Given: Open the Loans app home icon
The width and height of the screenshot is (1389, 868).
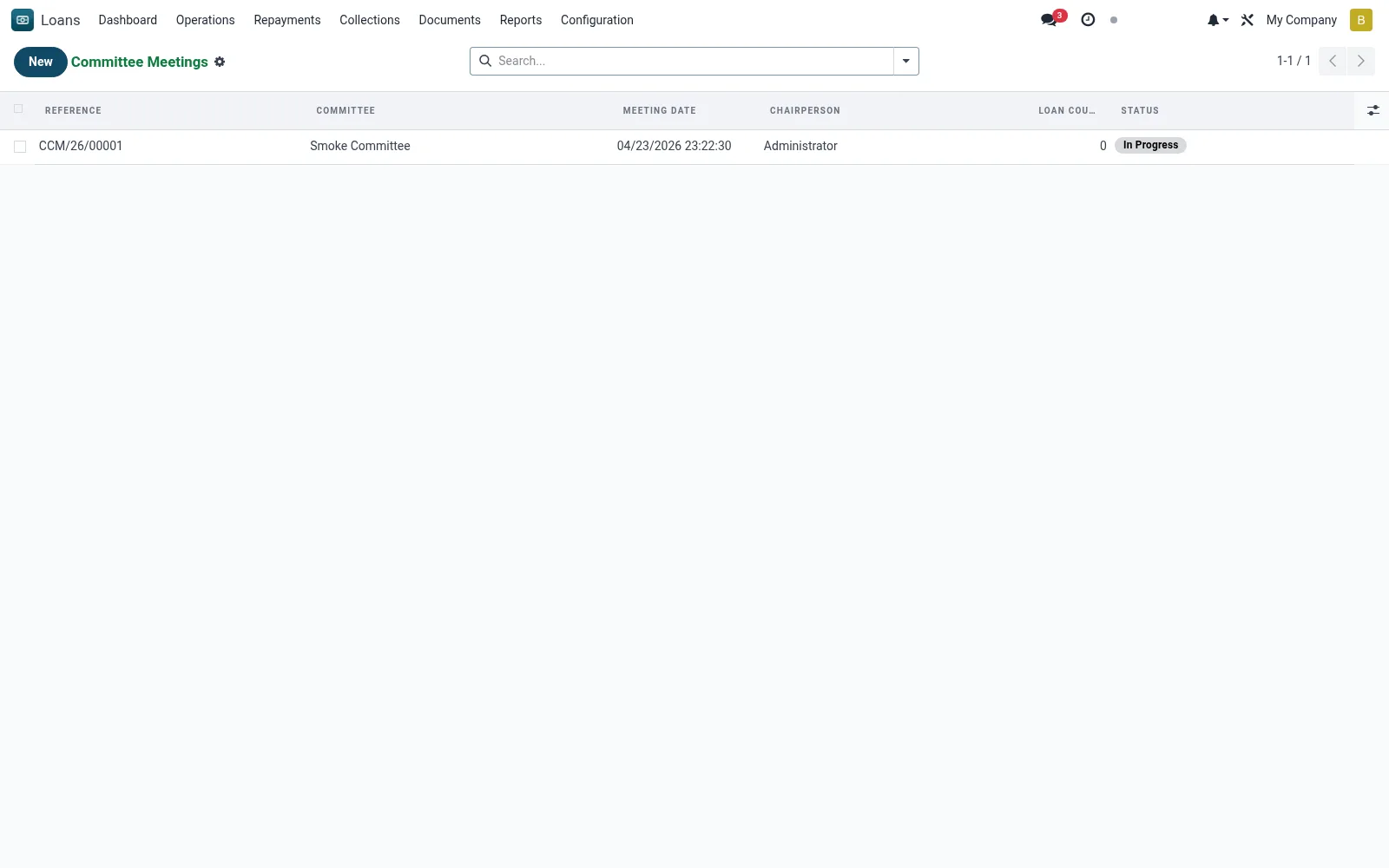Looking at the screenshot, I should pyautogui.click(x=23, y=20).
